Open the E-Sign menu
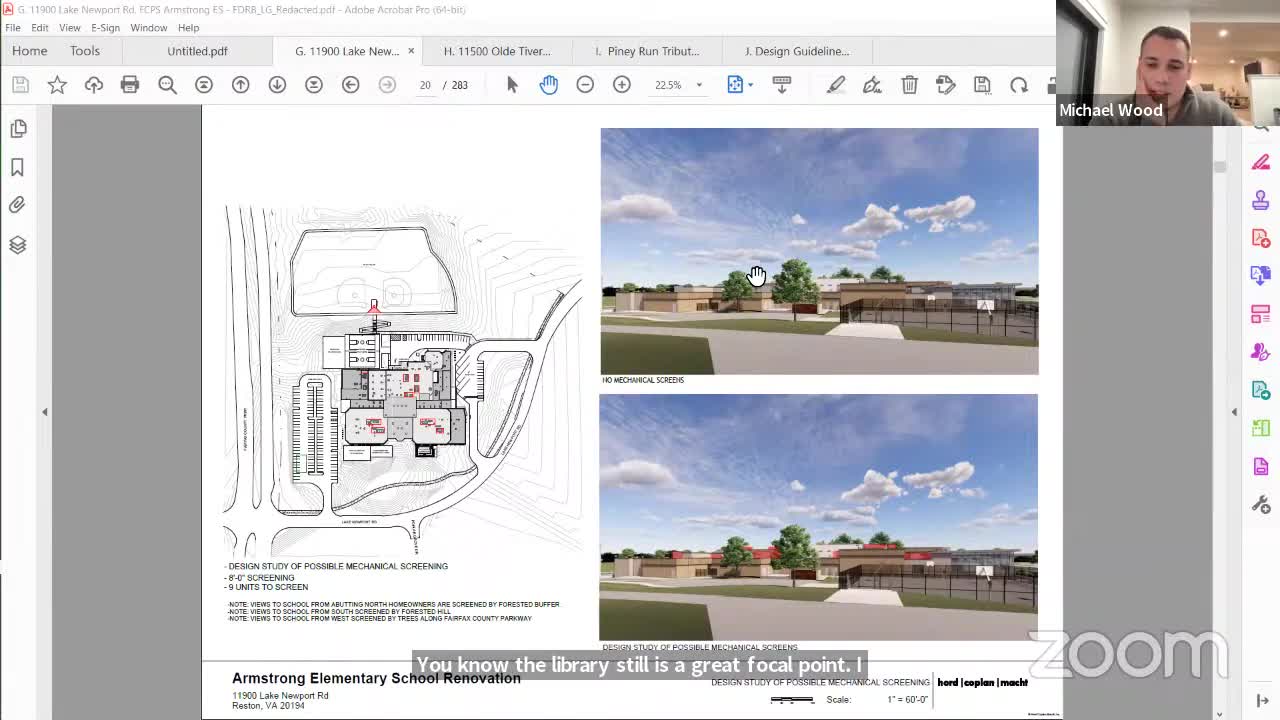 (x=105, y=27)
